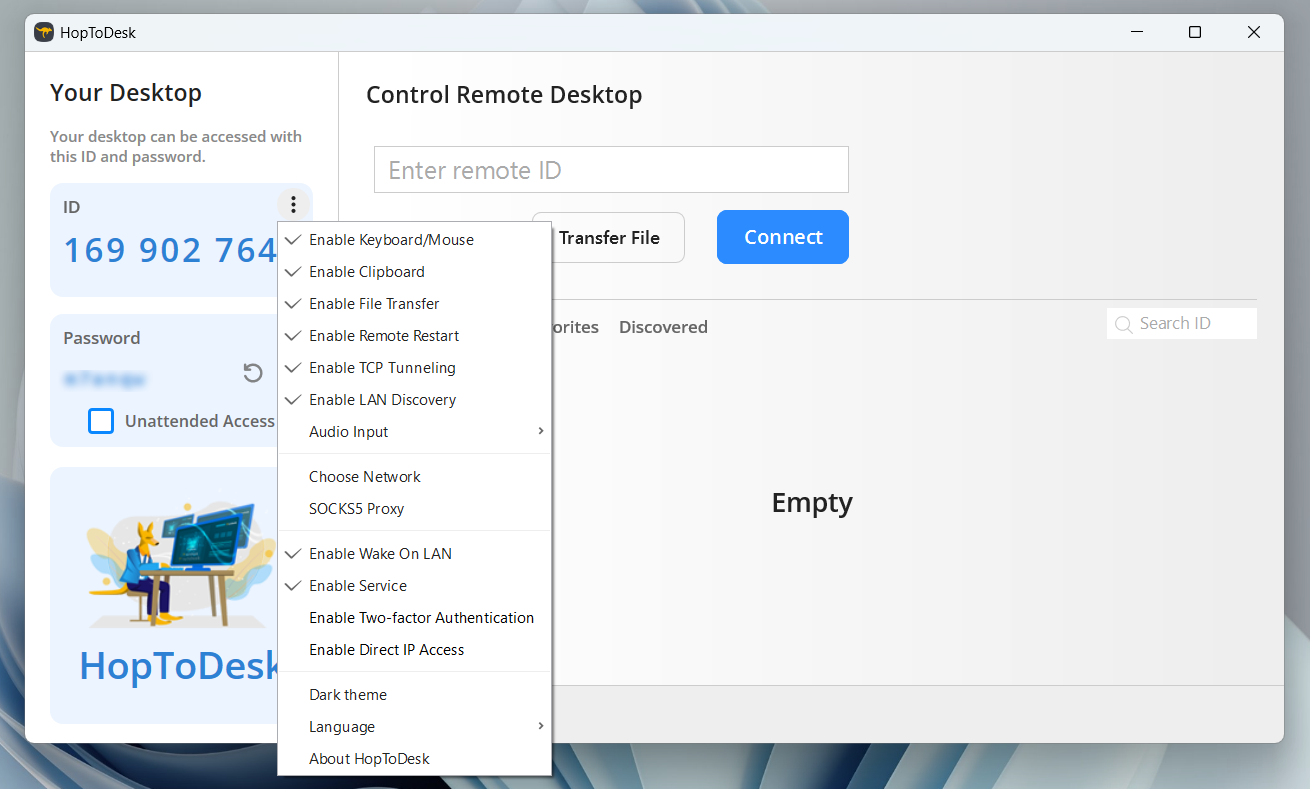Click the blue Connect button
Image resolution: width=1310 pixels, height=789 pixels.
pos(783,237)
